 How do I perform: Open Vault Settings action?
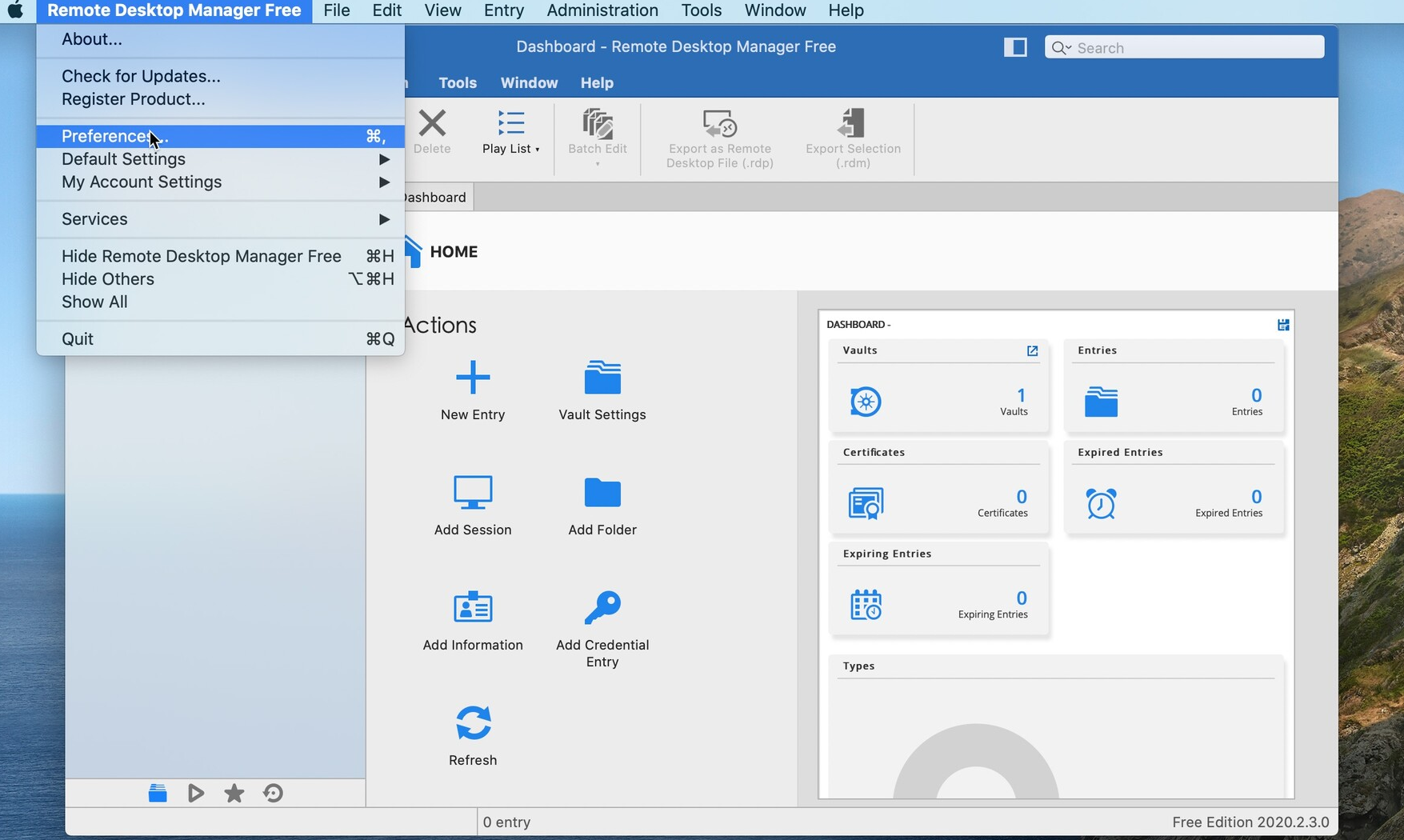602,390
